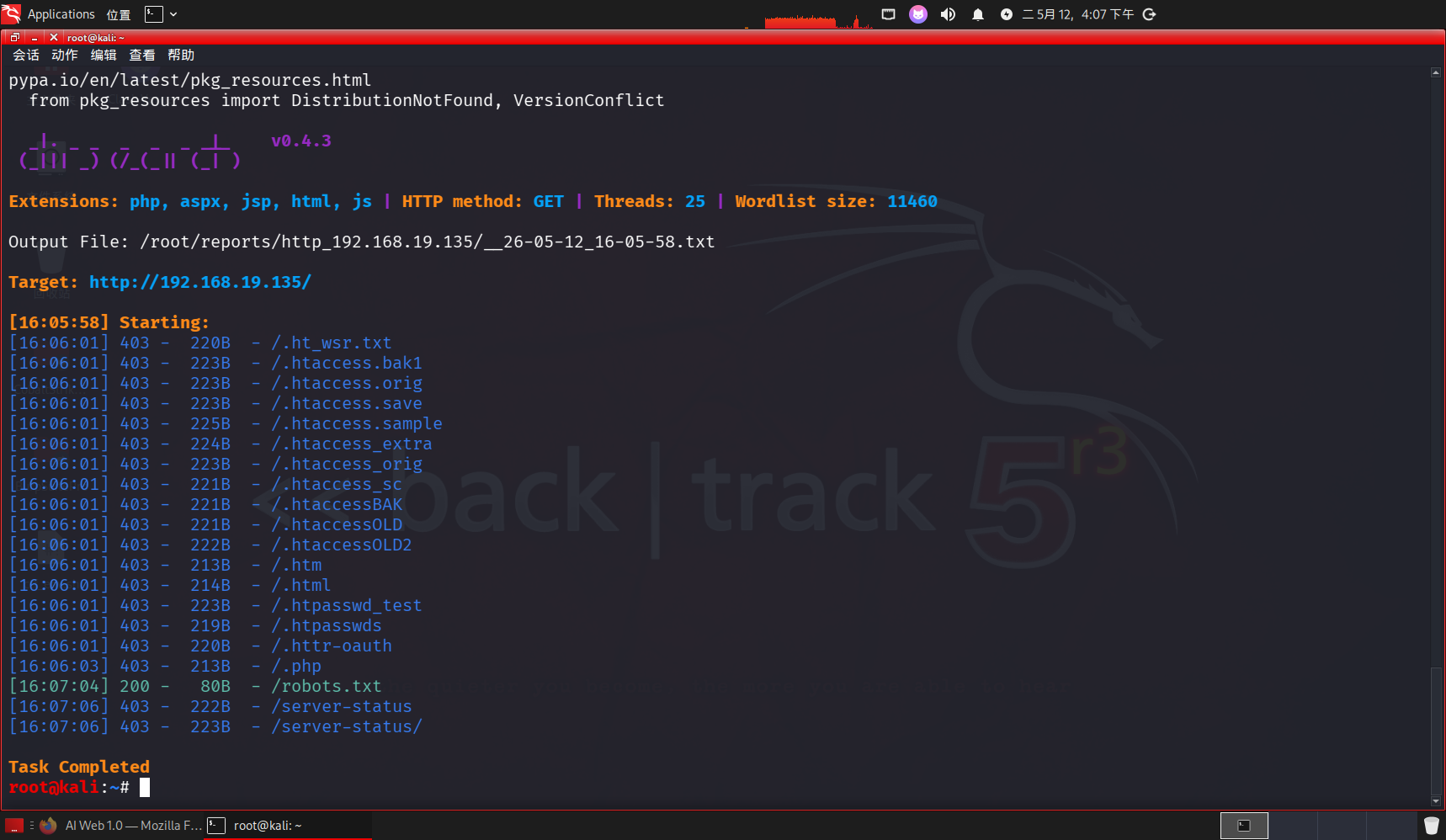This screenshot has height=840, width=1446.
Task: Click the /.httr-oauth path text
Action: coord(332,646)
